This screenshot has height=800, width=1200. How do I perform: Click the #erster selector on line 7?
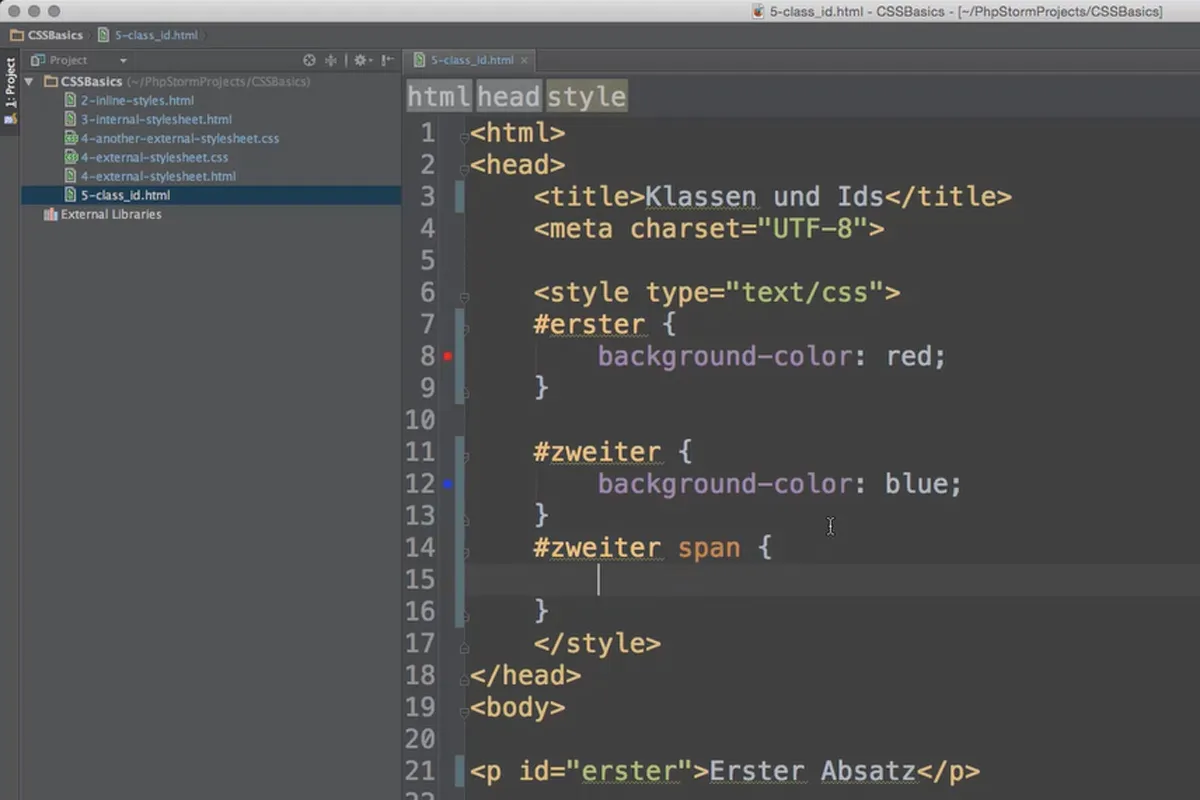[x=590, y=324]
